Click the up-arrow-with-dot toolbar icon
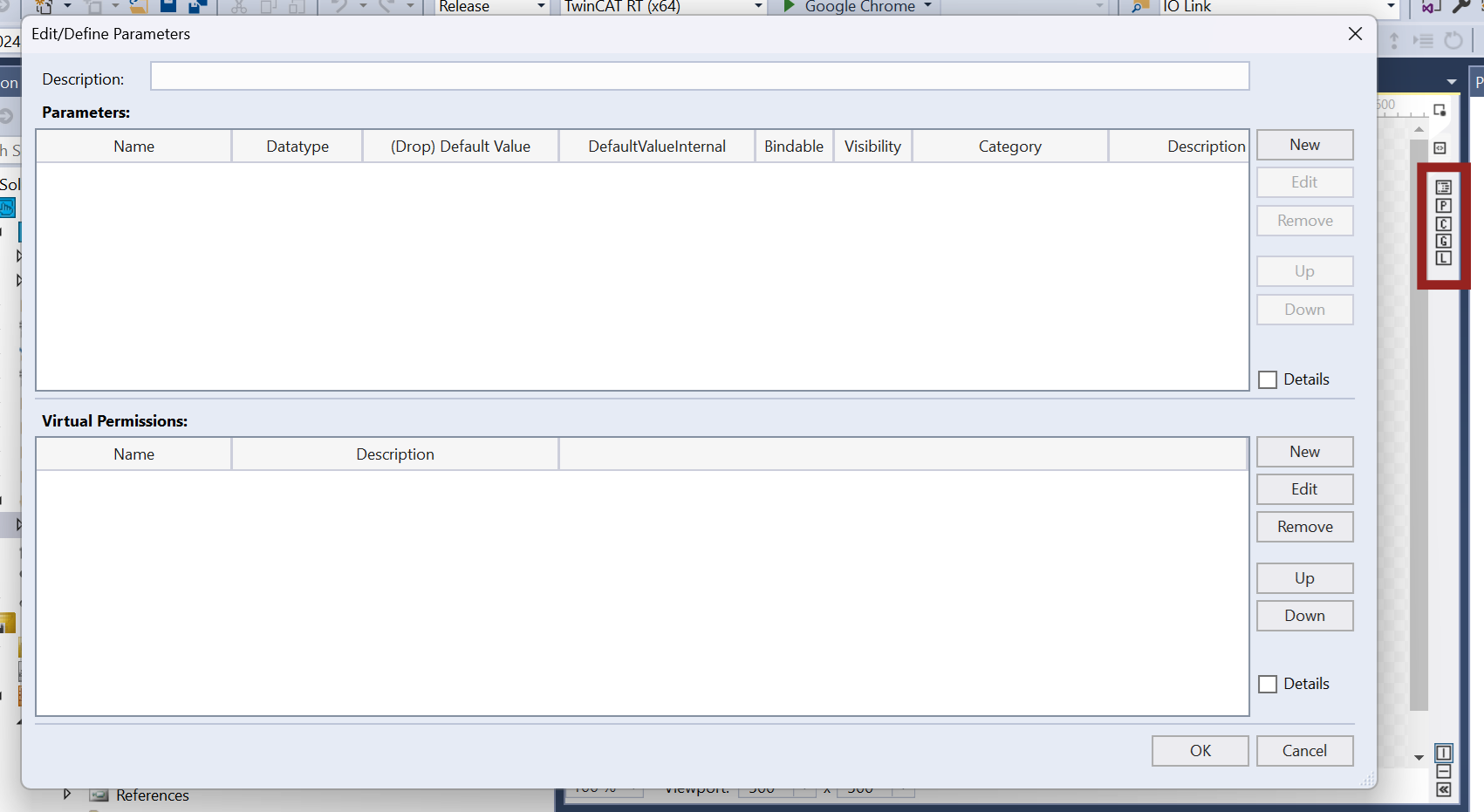The height and width of the screenshot is (812, 1484). tap(1394, 40)
